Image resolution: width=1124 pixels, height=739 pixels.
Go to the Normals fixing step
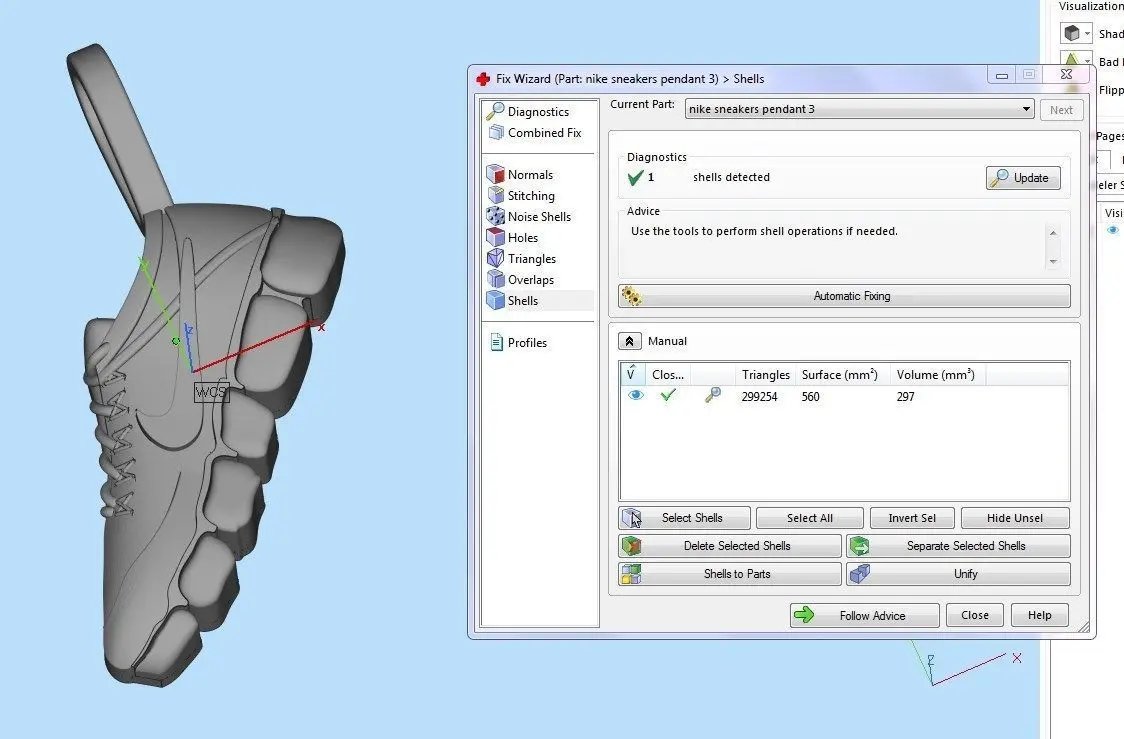(520, 174)
